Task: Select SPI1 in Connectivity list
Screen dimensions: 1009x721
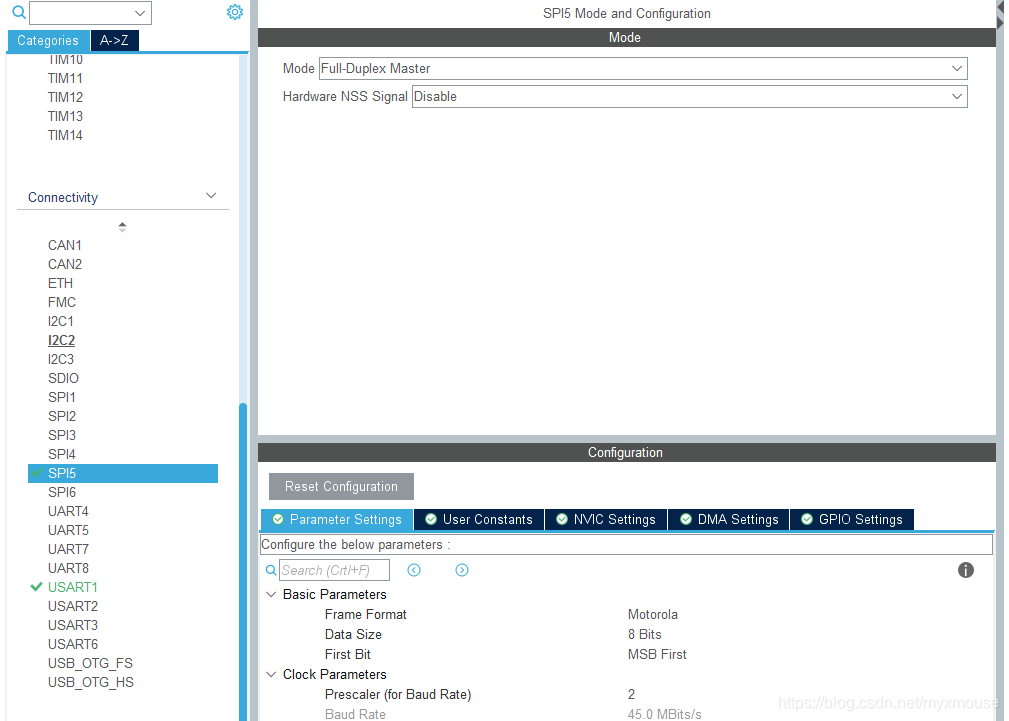Action: point(62,397)
